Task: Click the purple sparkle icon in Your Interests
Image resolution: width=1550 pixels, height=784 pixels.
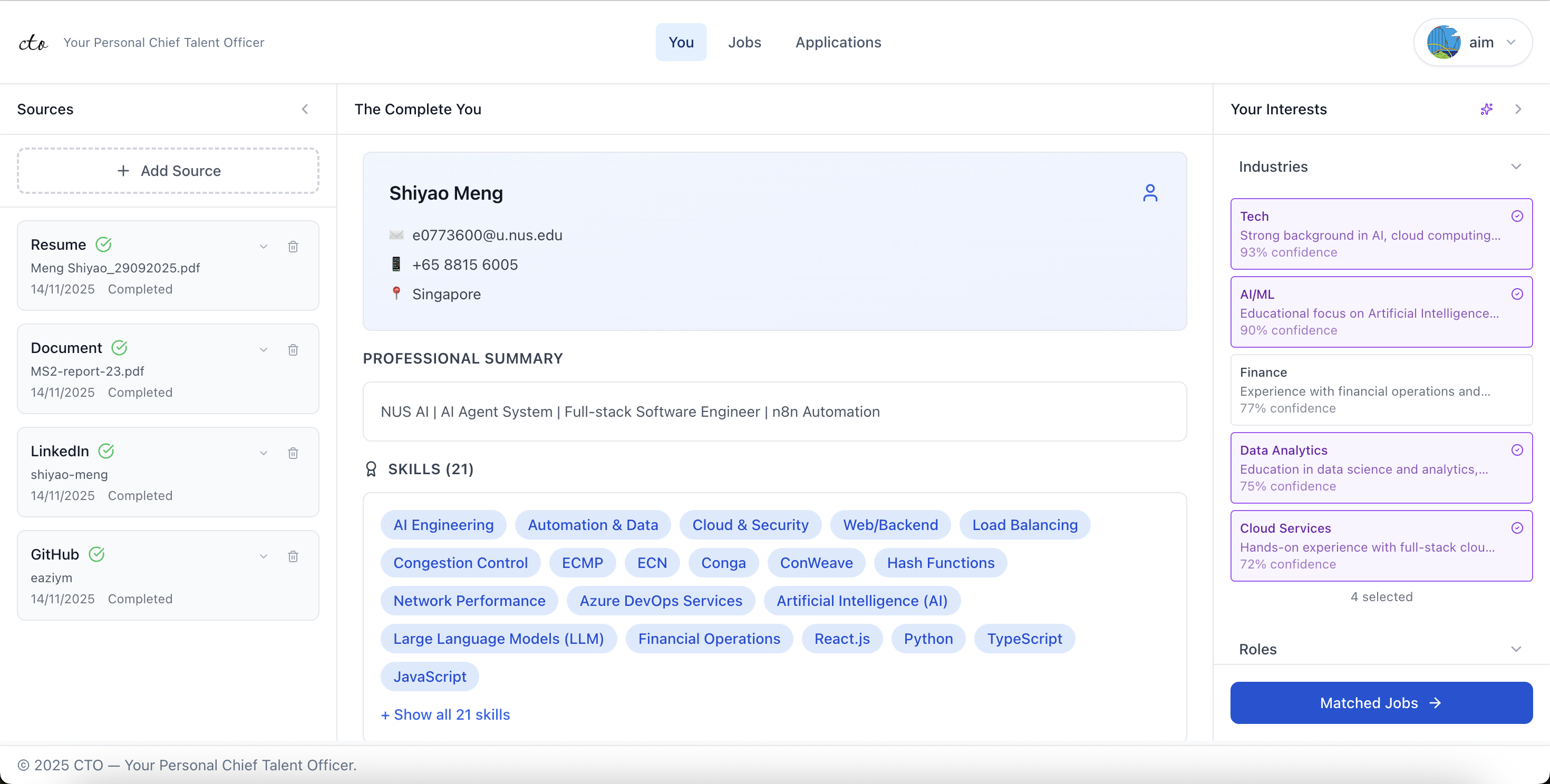Action: click(x=1486, y=110)
